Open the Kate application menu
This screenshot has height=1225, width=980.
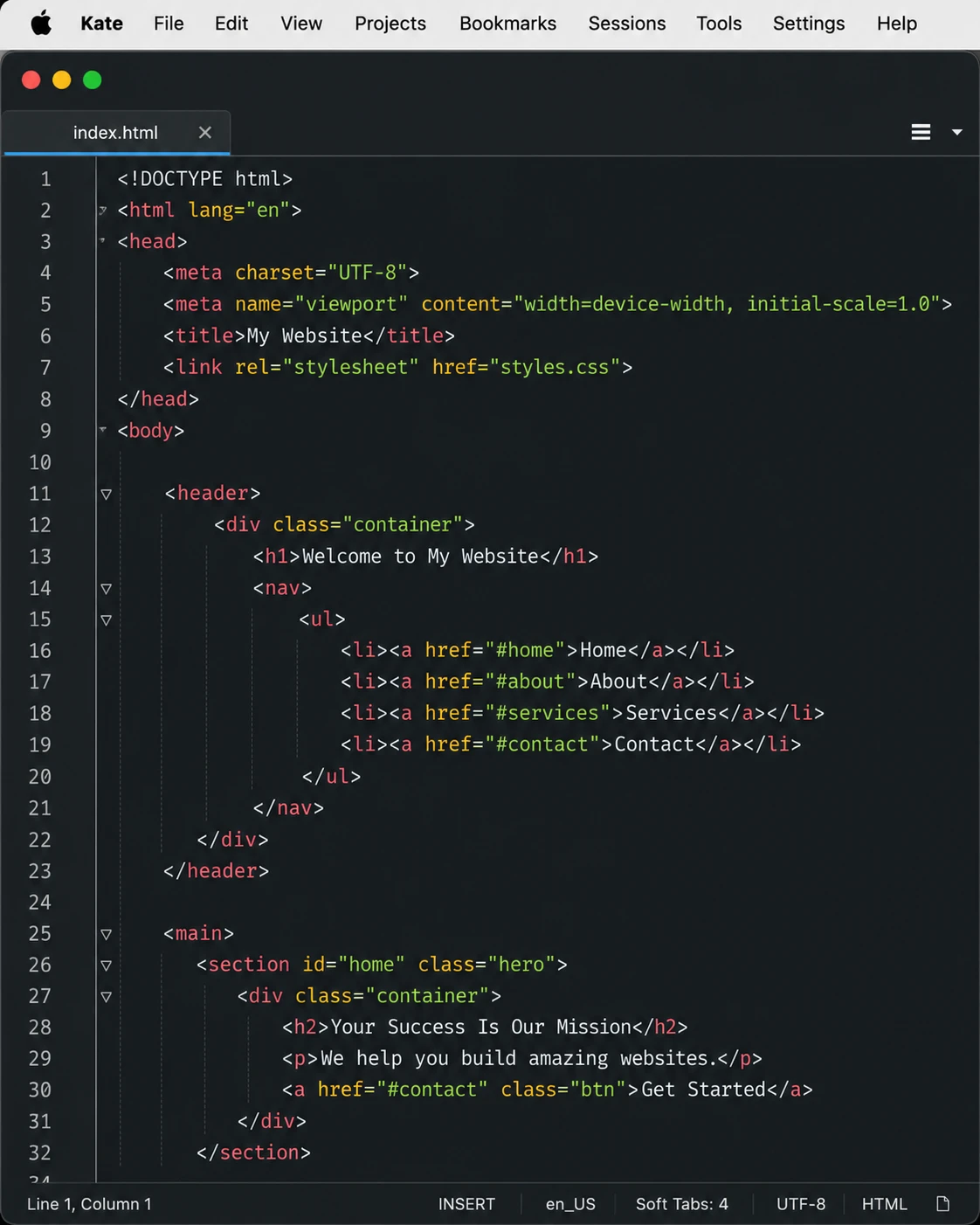[x=101, y=24]
